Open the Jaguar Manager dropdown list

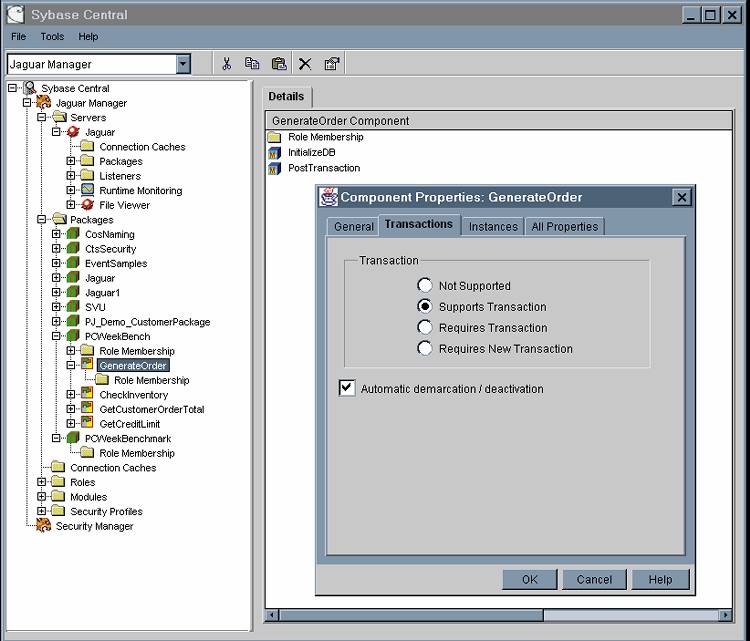[183, 64]
